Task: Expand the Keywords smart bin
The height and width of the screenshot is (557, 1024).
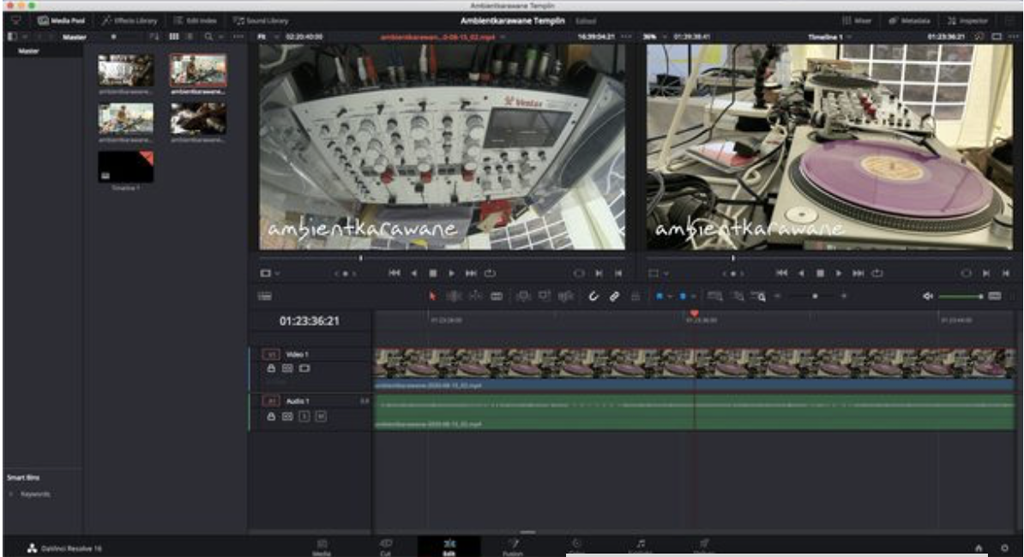Action: tap(11, 494)
